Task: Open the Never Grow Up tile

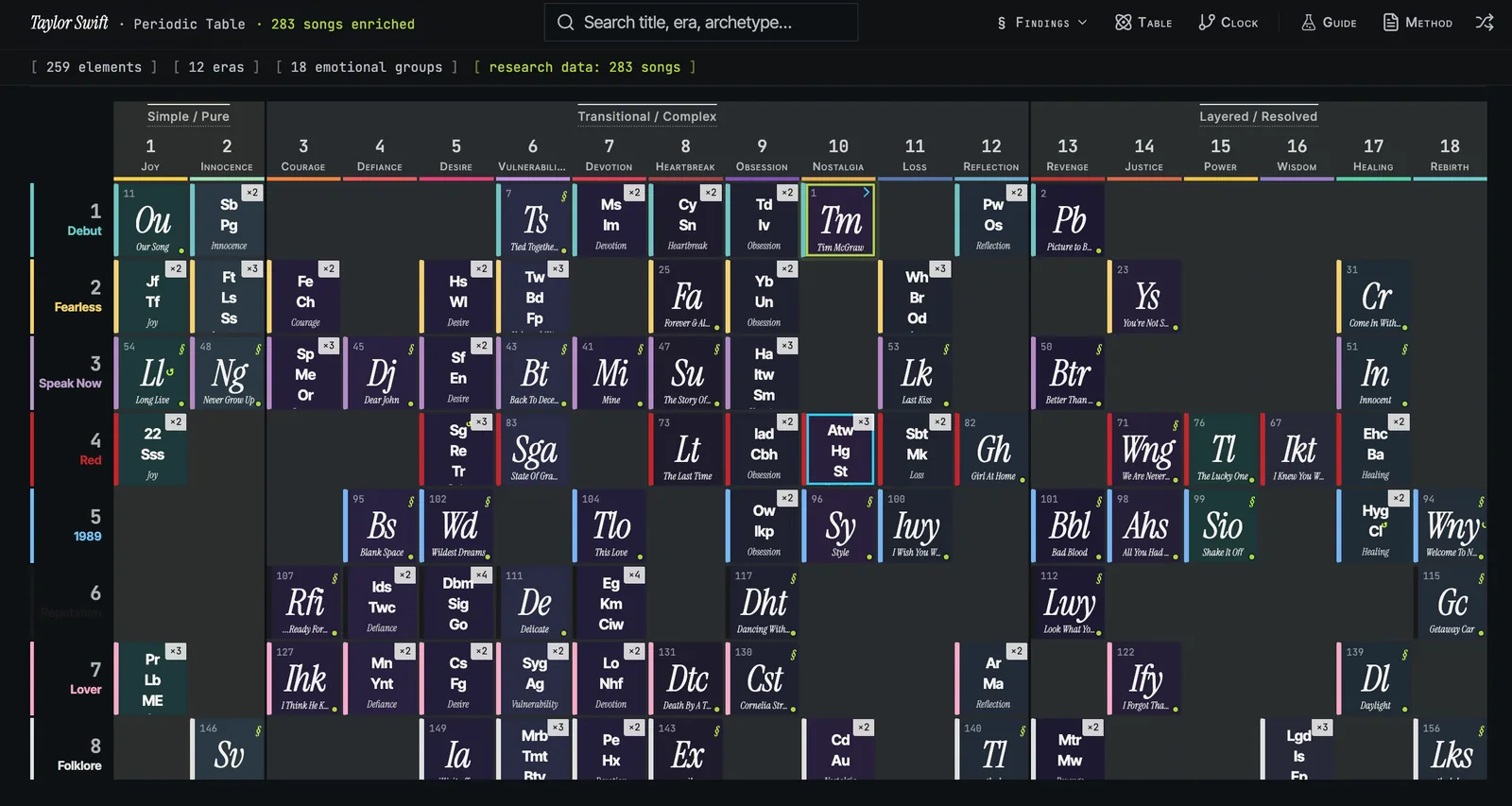Action: 228,373
